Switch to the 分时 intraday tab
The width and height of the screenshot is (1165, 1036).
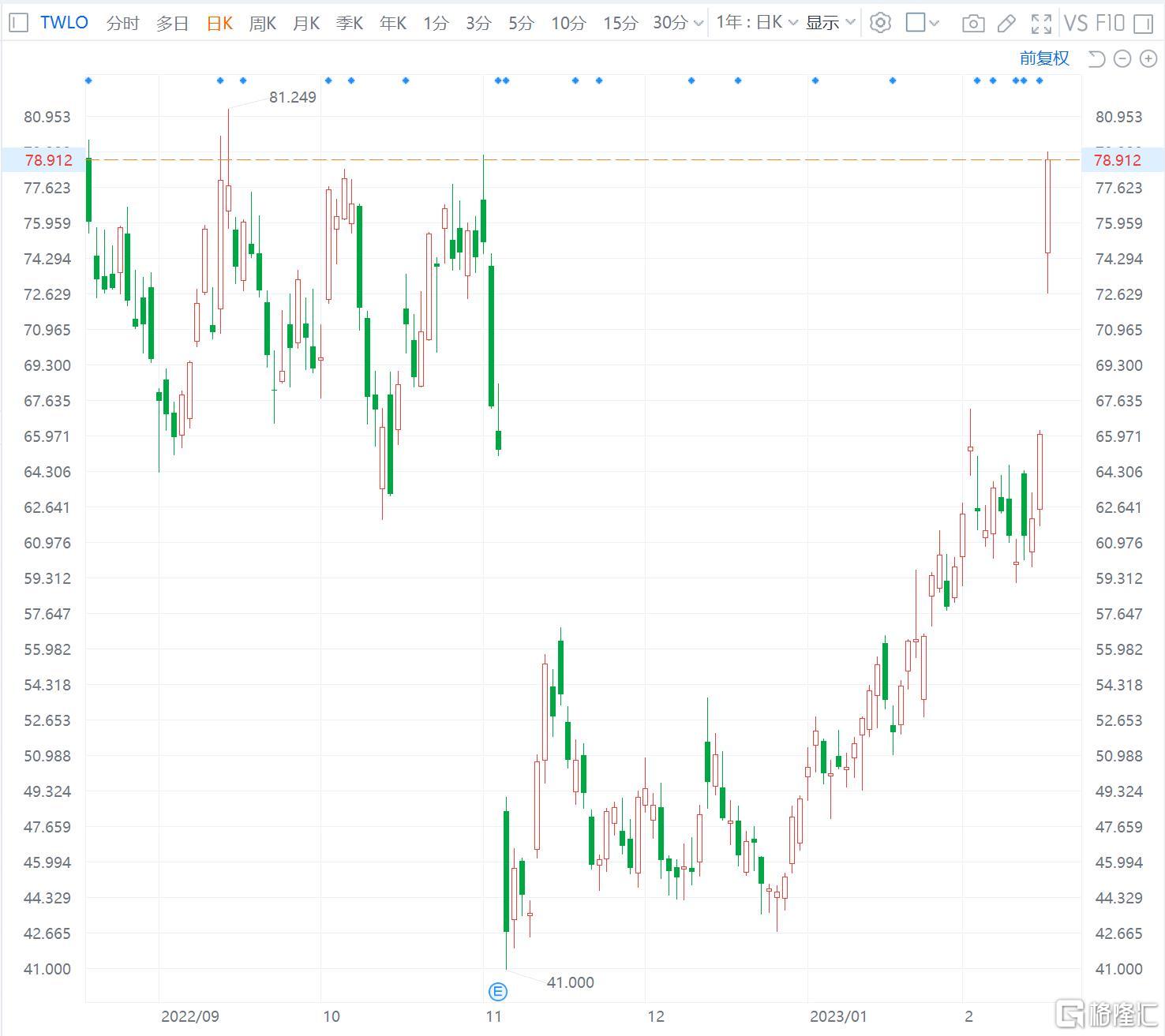click(122, 23)
